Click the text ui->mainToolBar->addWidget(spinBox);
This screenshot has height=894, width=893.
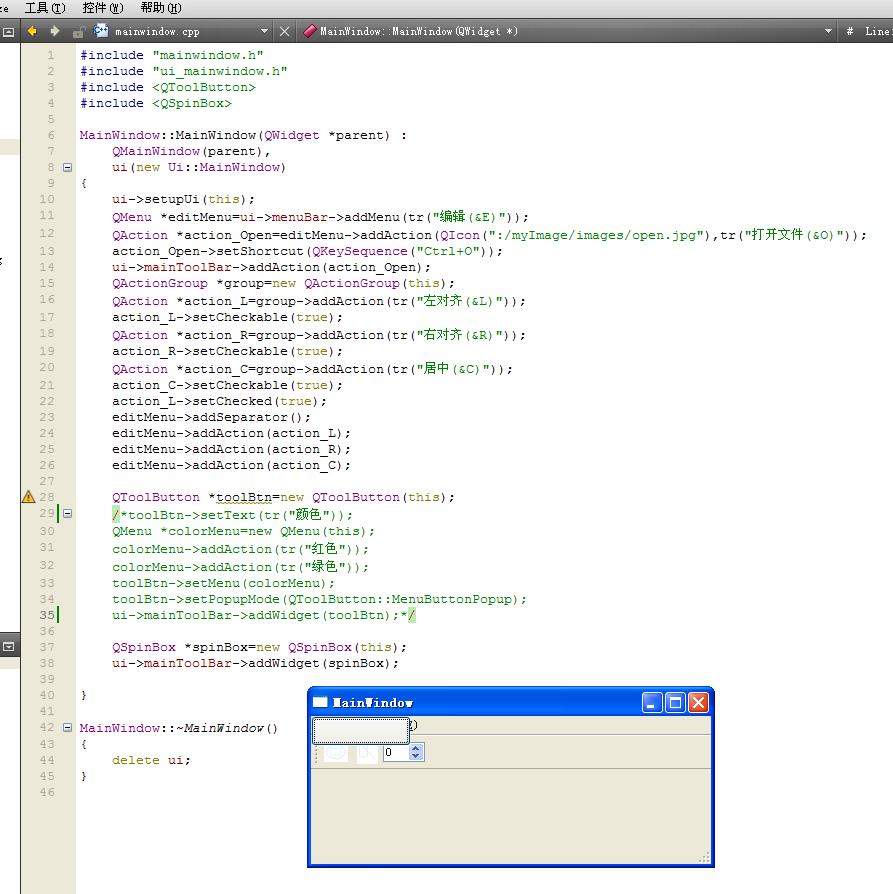point(255,663)
